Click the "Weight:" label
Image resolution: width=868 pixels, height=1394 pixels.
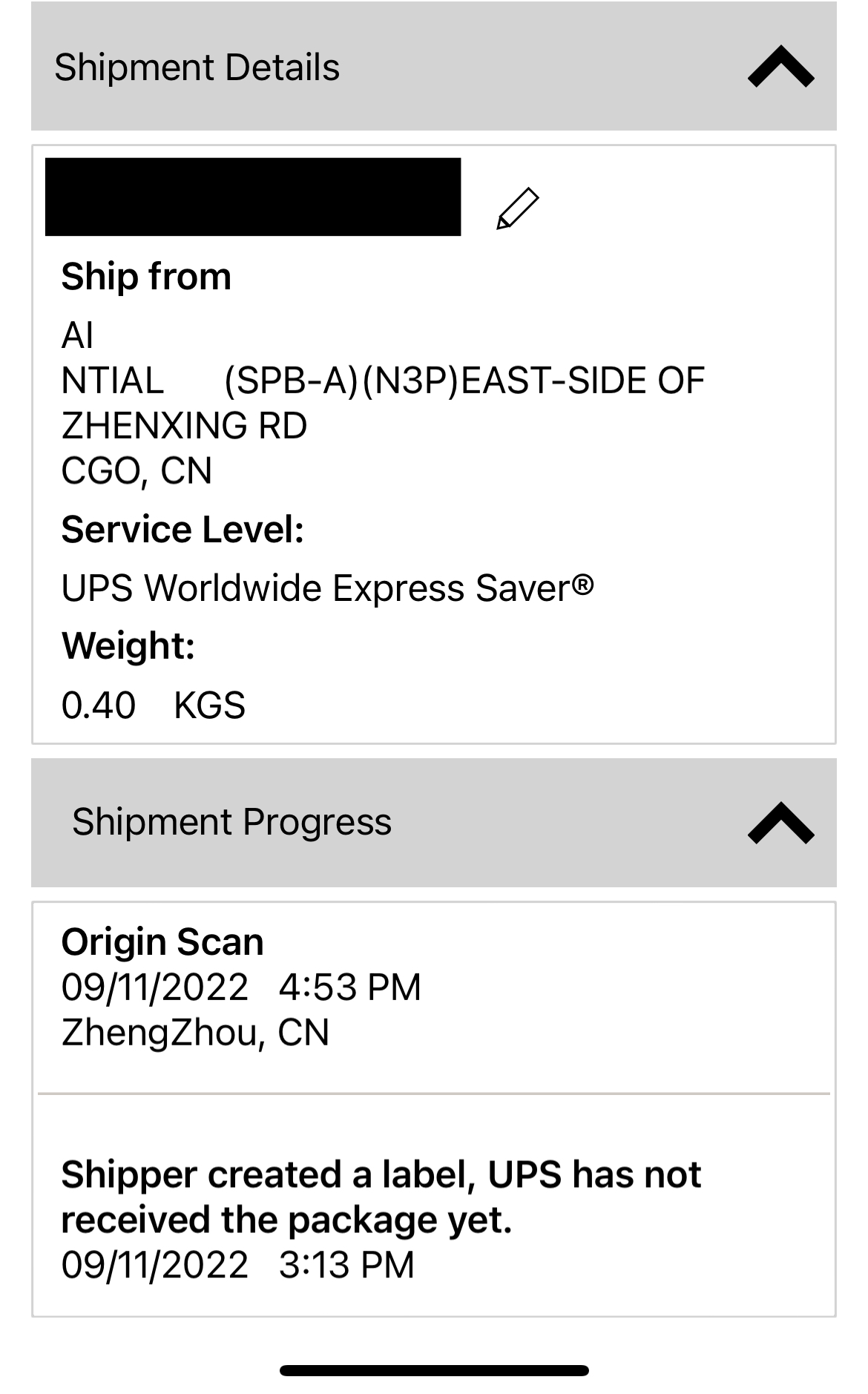(x=128, y=645)
